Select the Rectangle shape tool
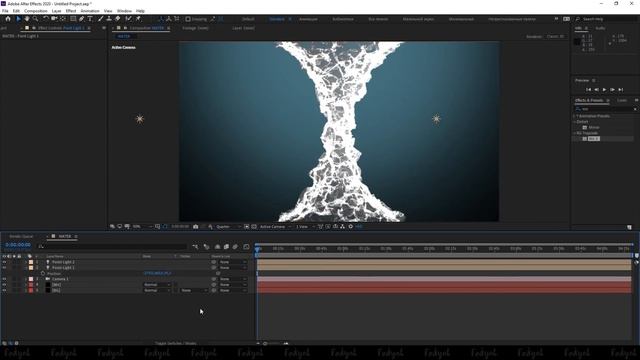The height and width of the screenshot is (360, 640). click(x=73, y=19)
